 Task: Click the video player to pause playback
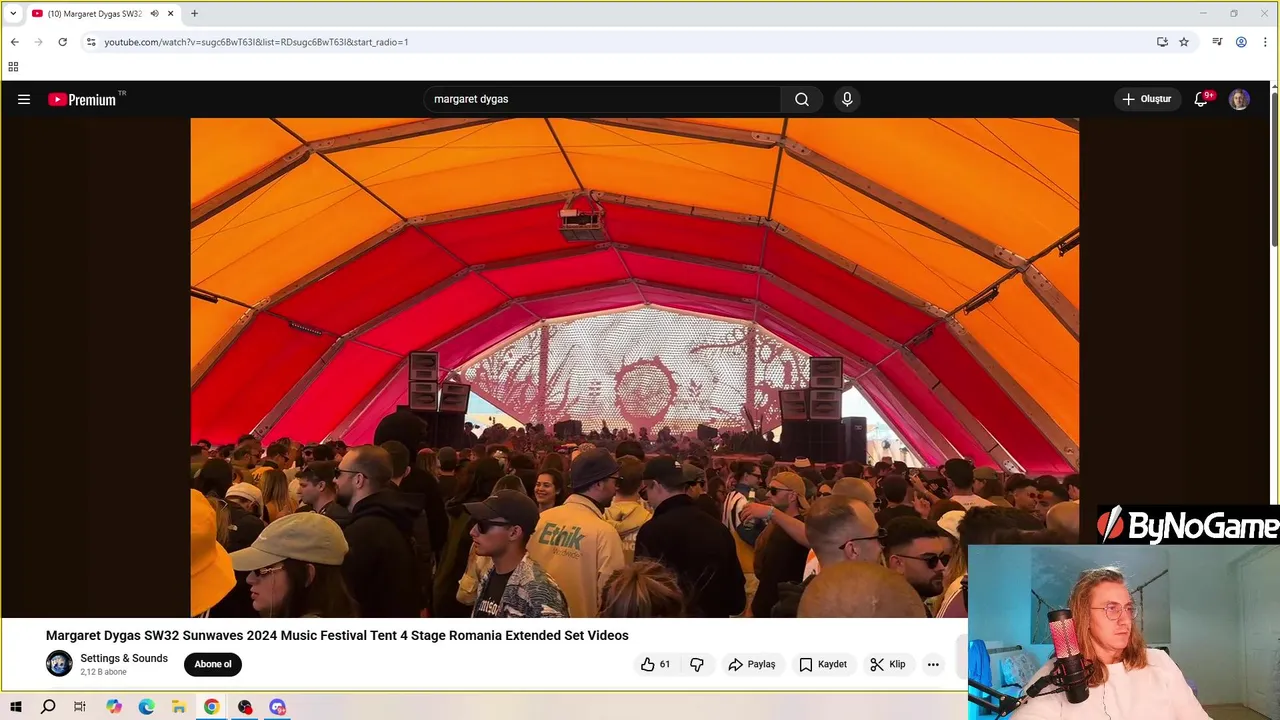pos(634,367)
